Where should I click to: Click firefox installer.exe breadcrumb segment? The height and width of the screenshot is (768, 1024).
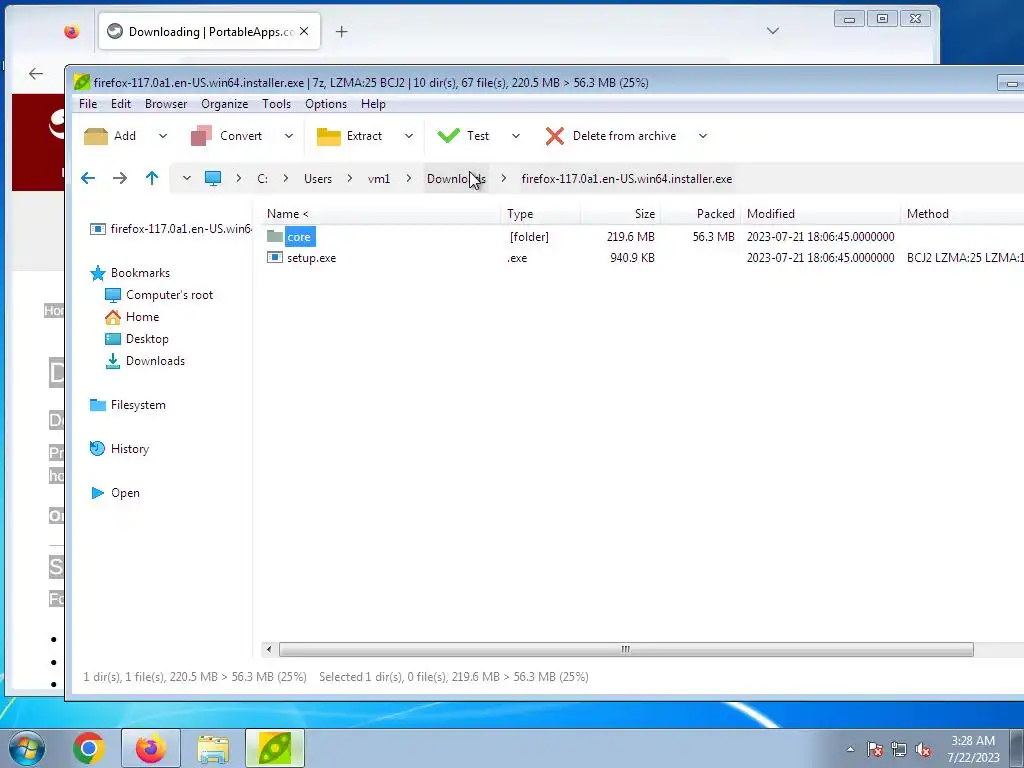coord(627,178)
